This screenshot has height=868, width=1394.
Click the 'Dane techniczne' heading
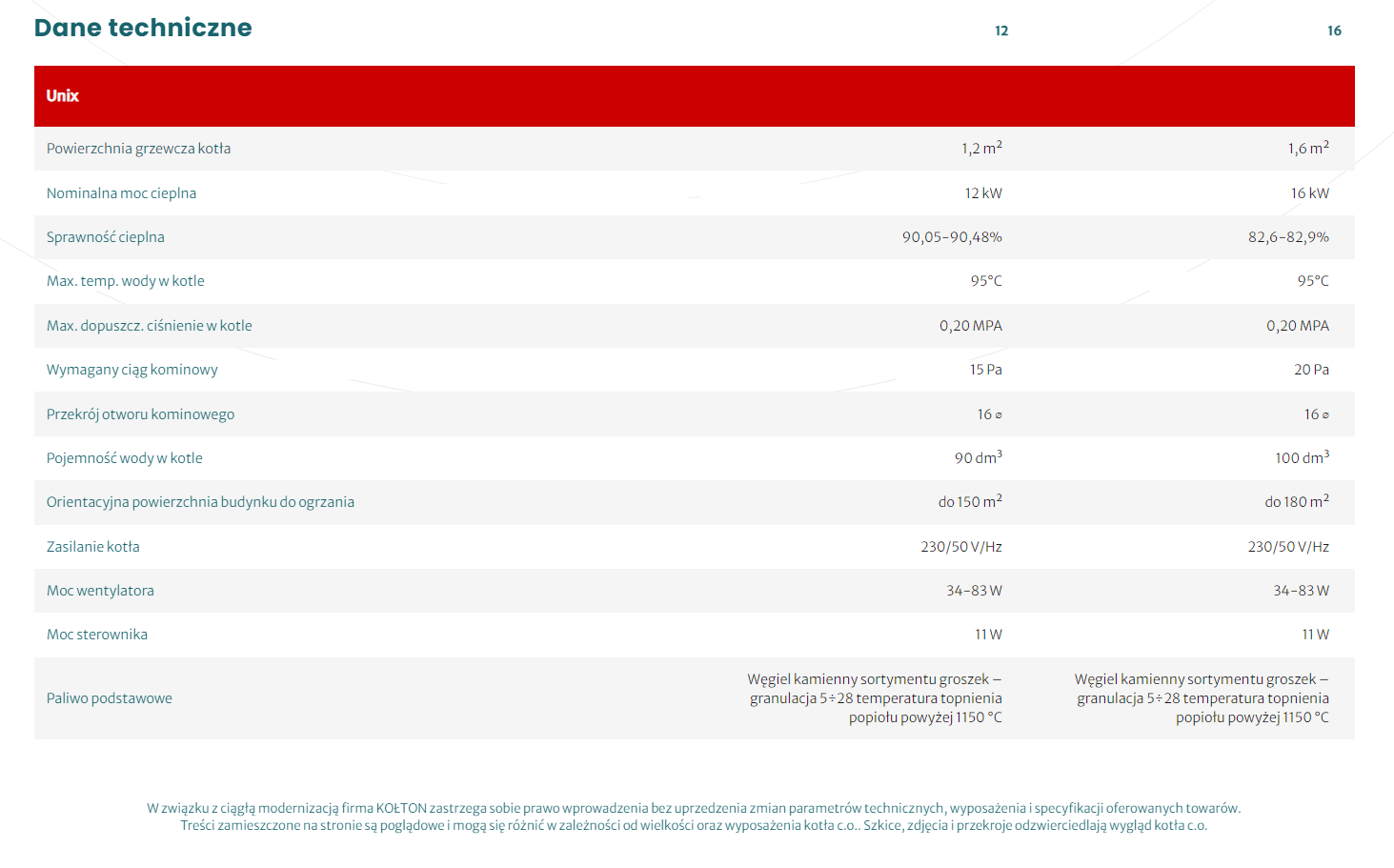143,28
